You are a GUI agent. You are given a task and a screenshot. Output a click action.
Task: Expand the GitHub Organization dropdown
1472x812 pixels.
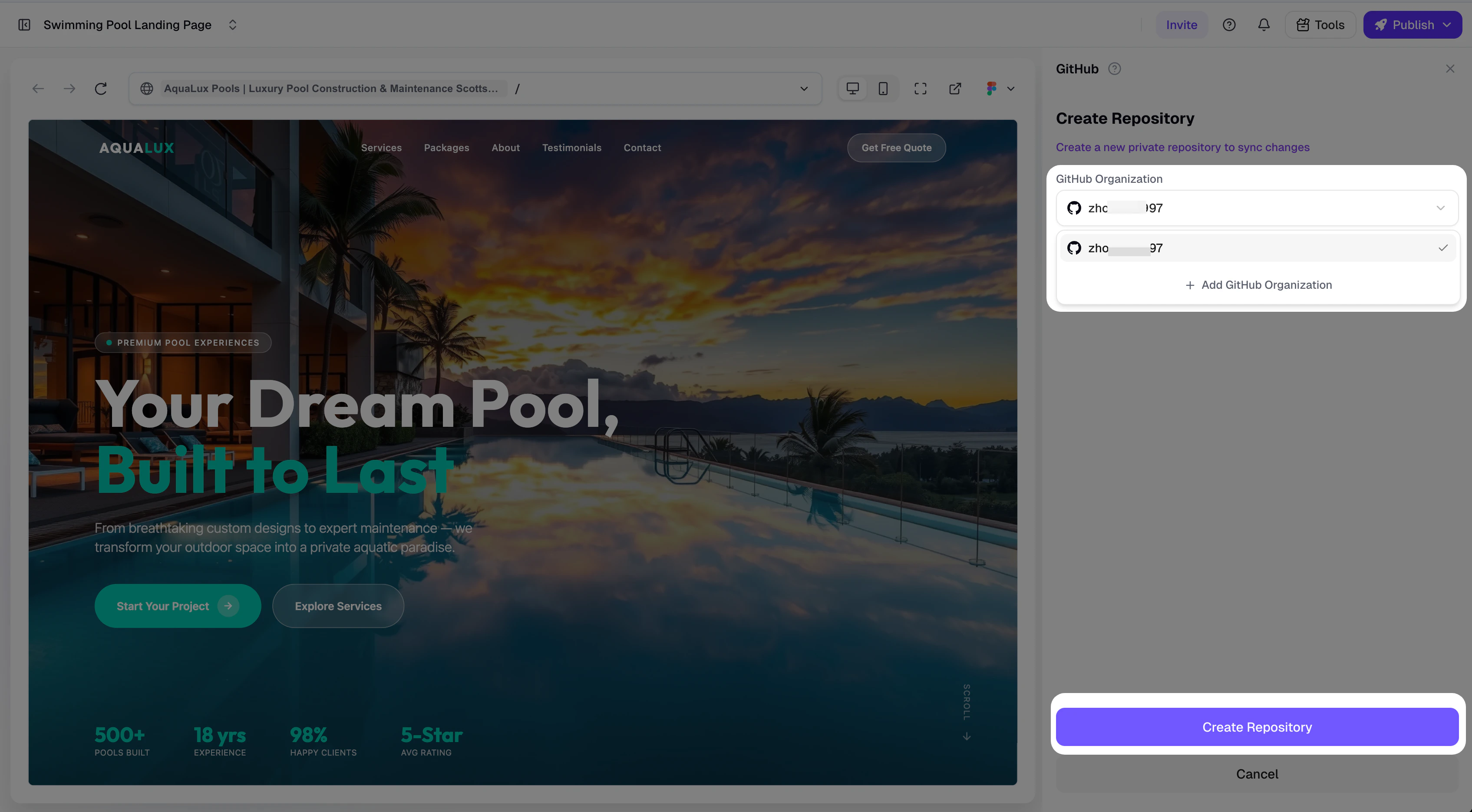[x=1257, y=208]
